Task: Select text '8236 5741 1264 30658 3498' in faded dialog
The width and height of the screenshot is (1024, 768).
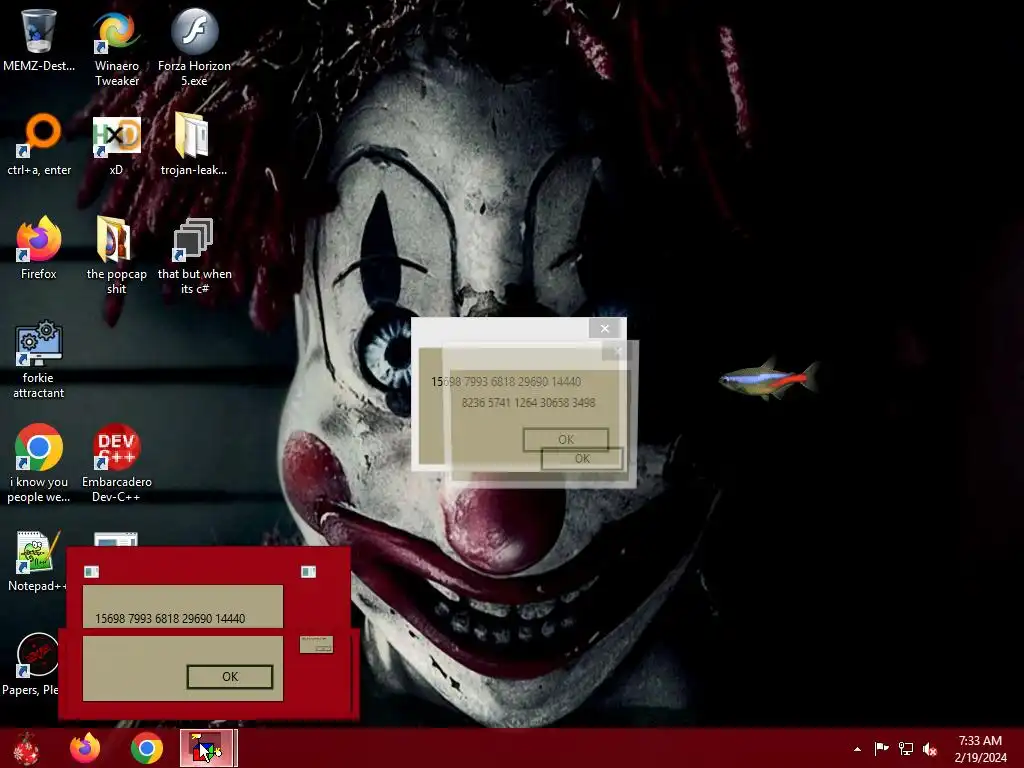Action: coord(528,402)
